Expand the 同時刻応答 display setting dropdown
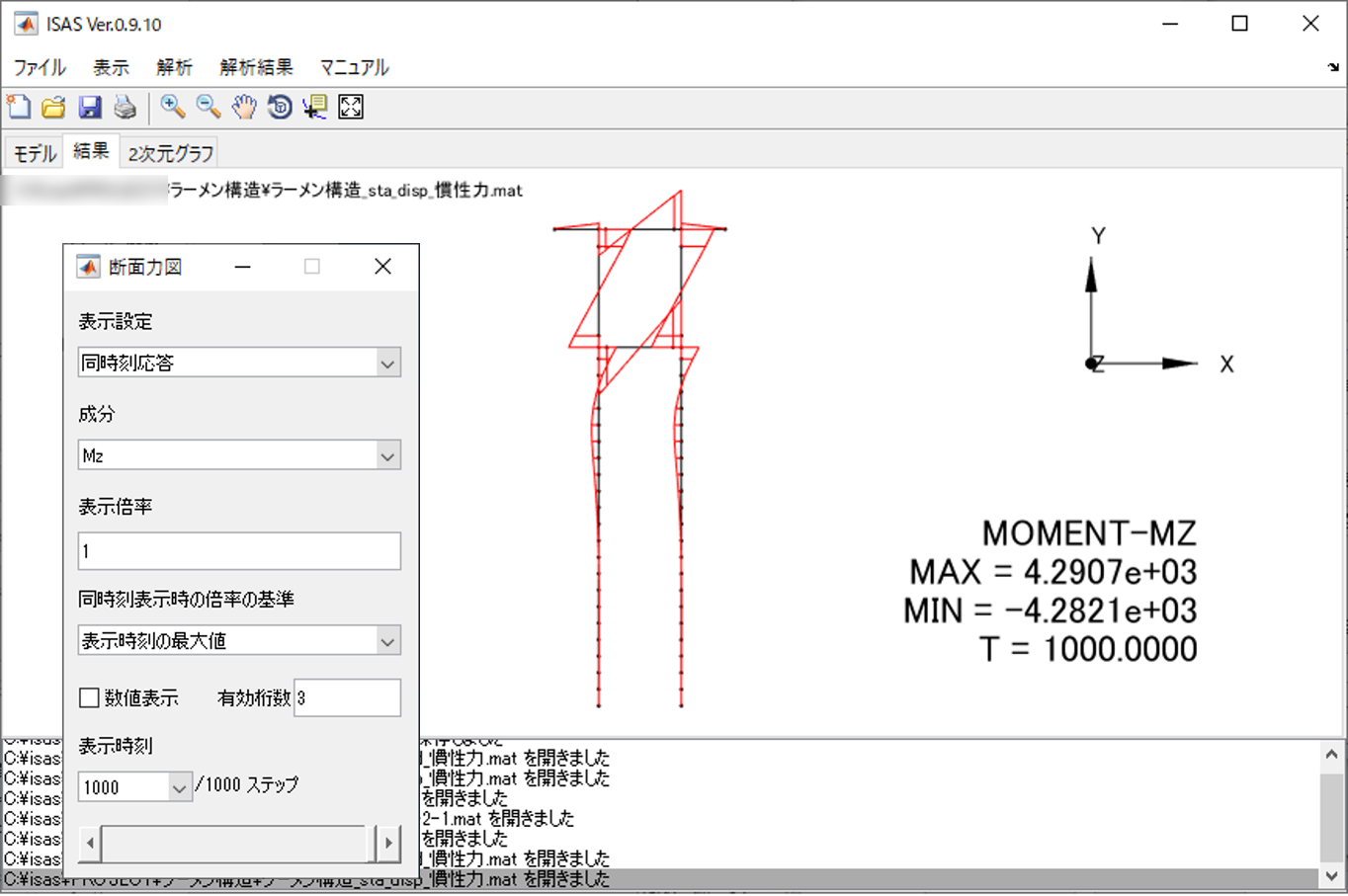This screenshot has height=896, width=1348. pyautogui.click(x=386, y=364)
